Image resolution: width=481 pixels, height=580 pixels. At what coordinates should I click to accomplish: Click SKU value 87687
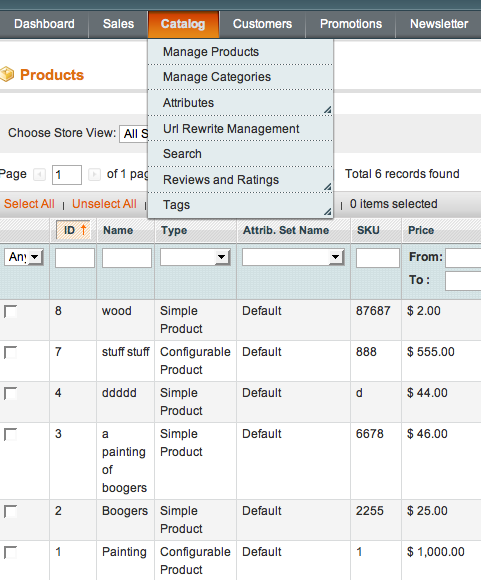373,311
